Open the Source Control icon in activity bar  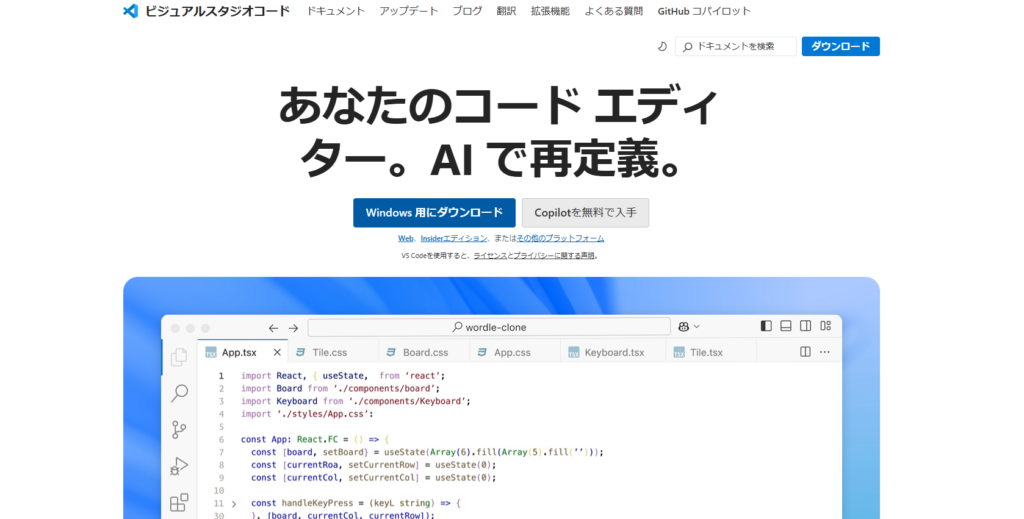click(179, 430)
